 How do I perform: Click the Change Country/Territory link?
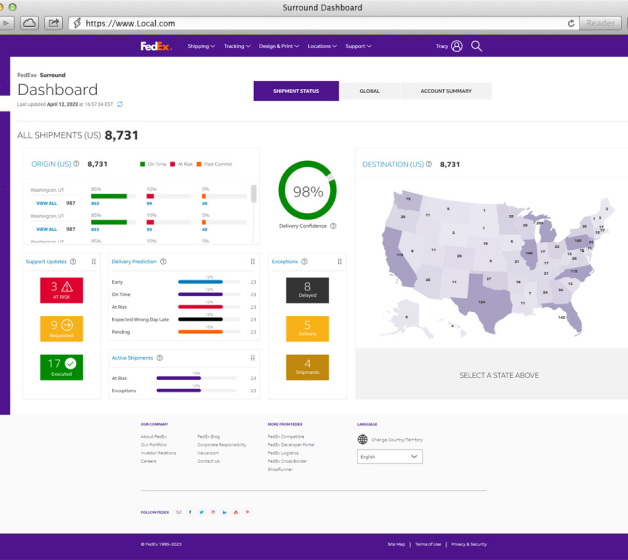coord(397,439)
